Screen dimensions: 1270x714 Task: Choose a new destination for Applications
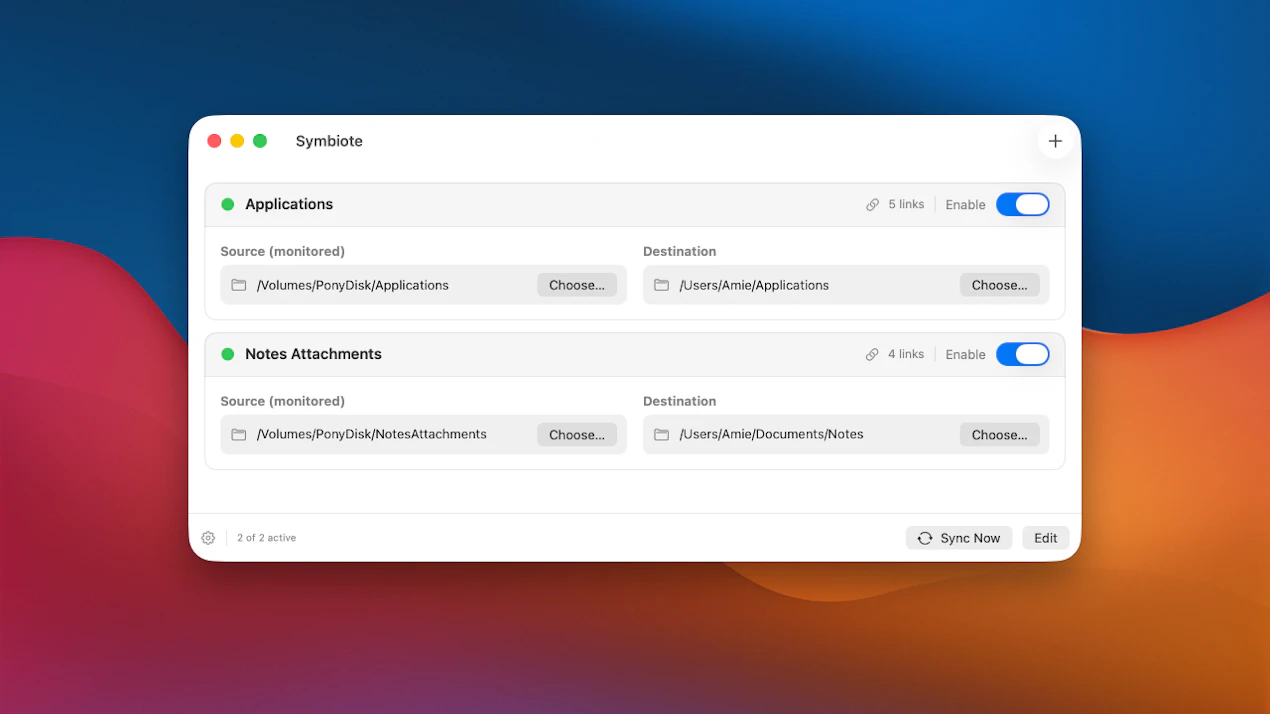[x=1000, y=285]
